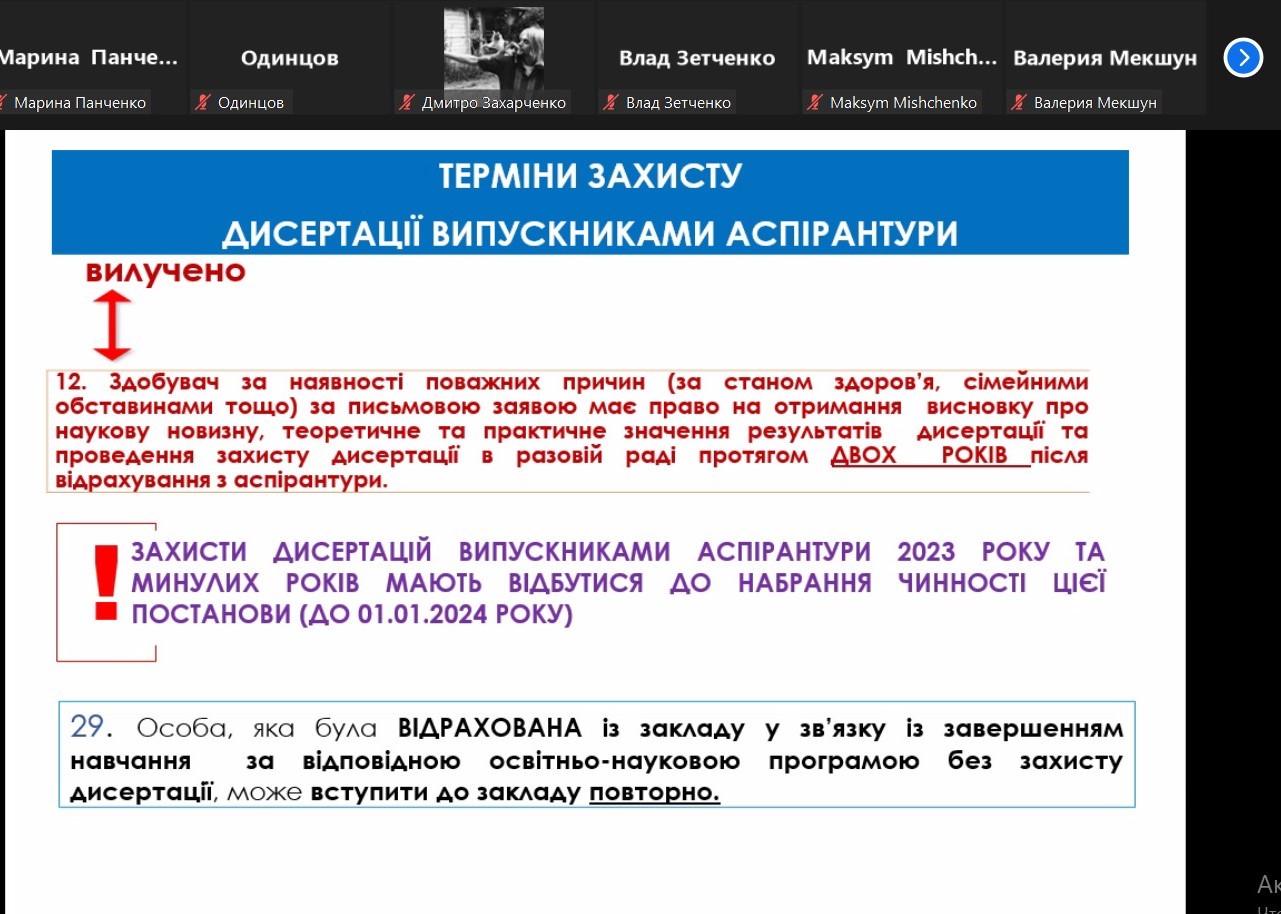Click the underlined word 'повторно.' in item 29
This screenshot has height=914, width=1281.
(x=654, y=793)
